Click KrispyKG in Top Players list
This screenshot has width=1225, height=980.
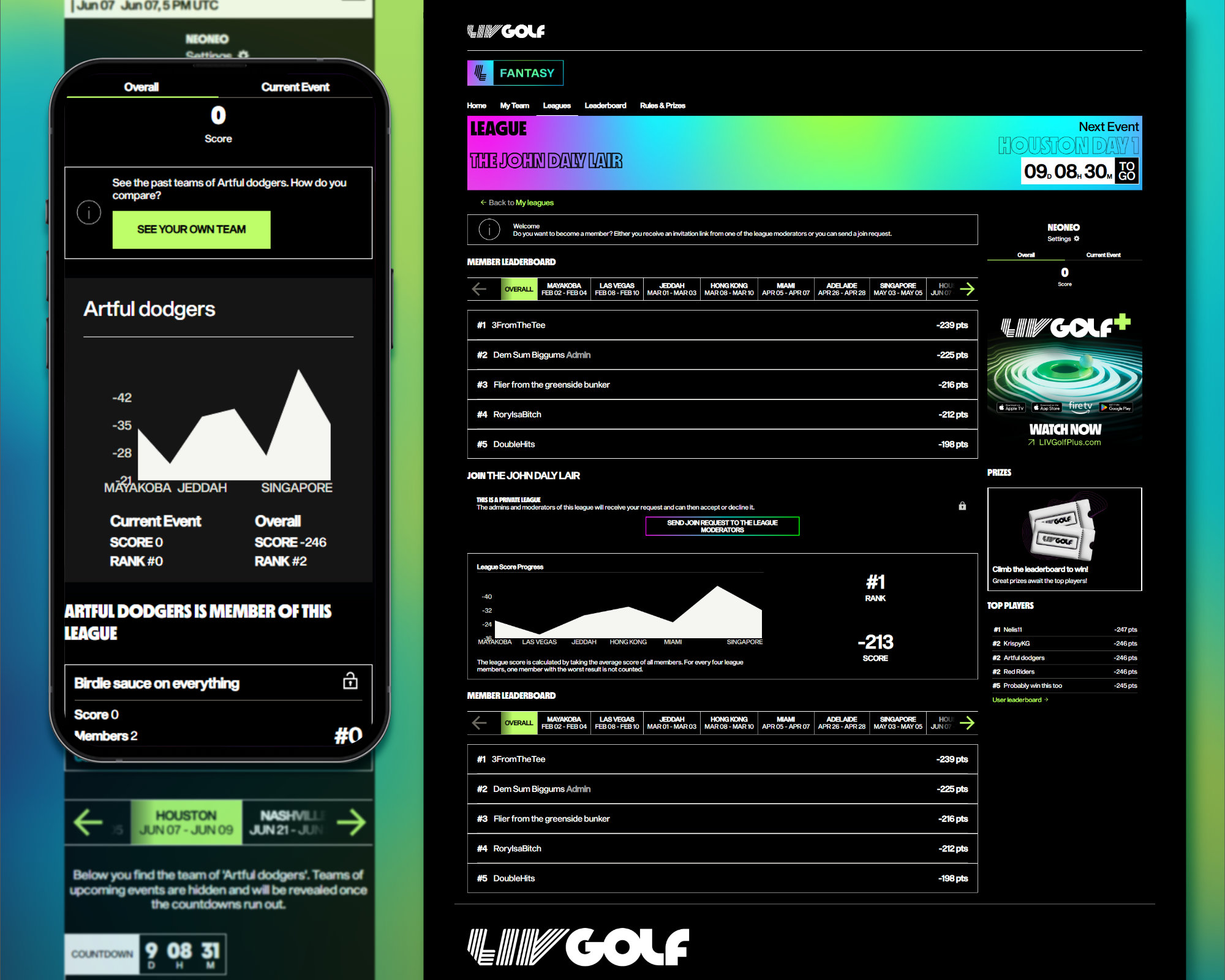1065,644
